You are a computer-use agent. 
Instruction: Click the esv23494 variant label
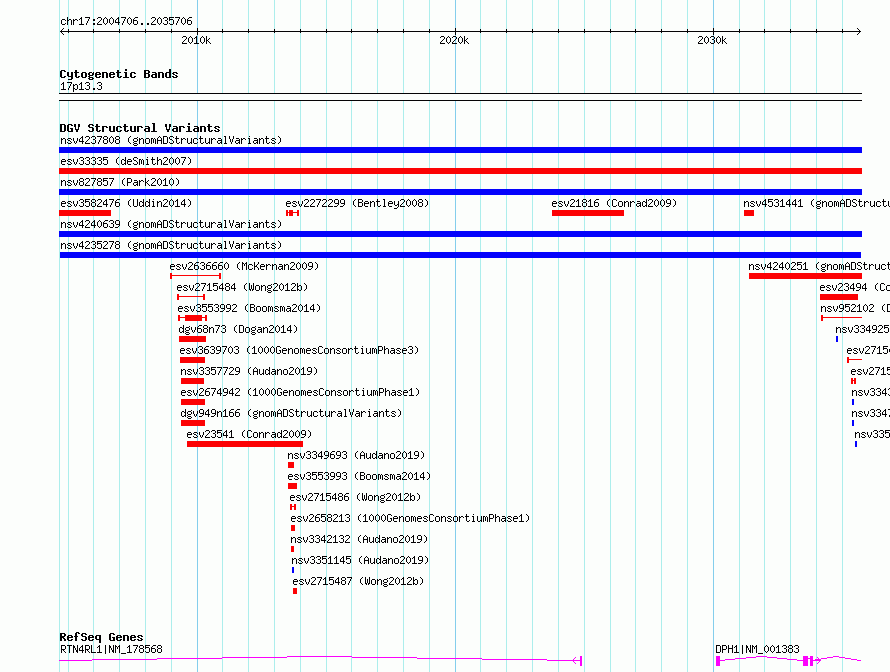pyautogui.click(x=854, y=287)
